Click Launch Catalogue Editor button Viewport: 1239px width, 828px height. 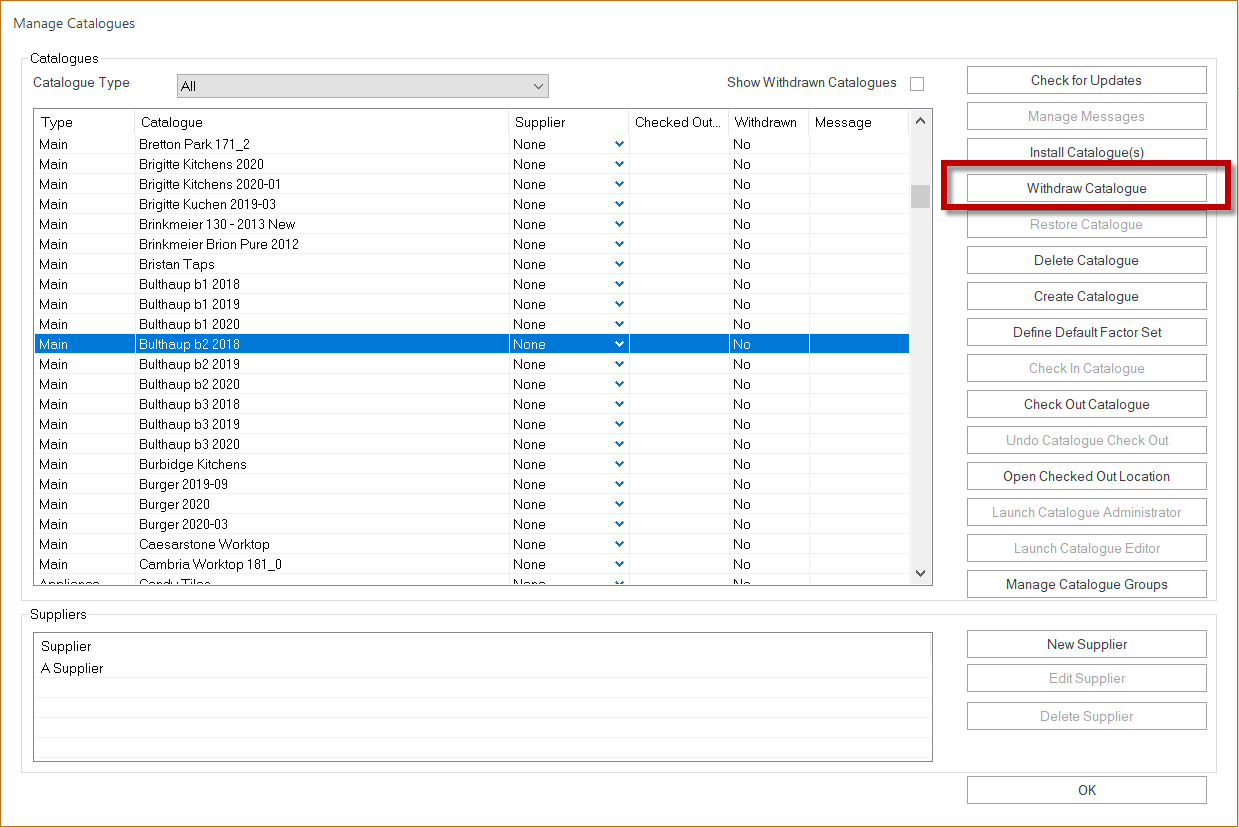1086,548
